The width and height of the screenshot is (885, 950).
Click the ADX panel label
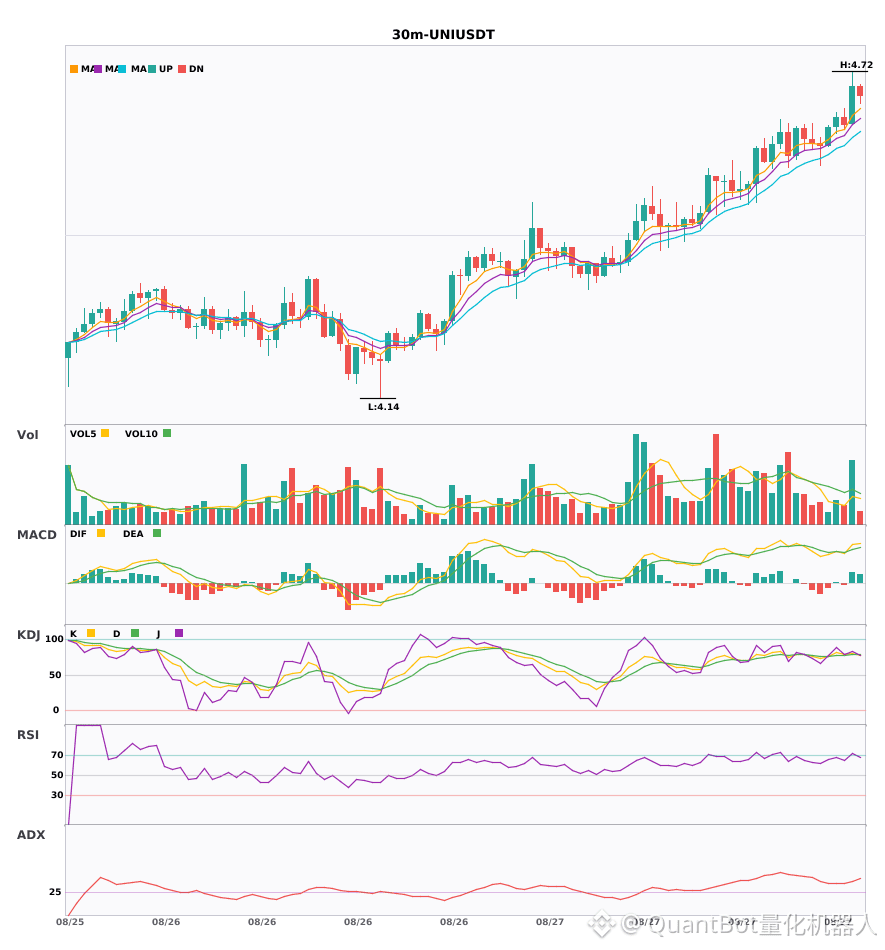pyautogui.click(x=31, y=834)
